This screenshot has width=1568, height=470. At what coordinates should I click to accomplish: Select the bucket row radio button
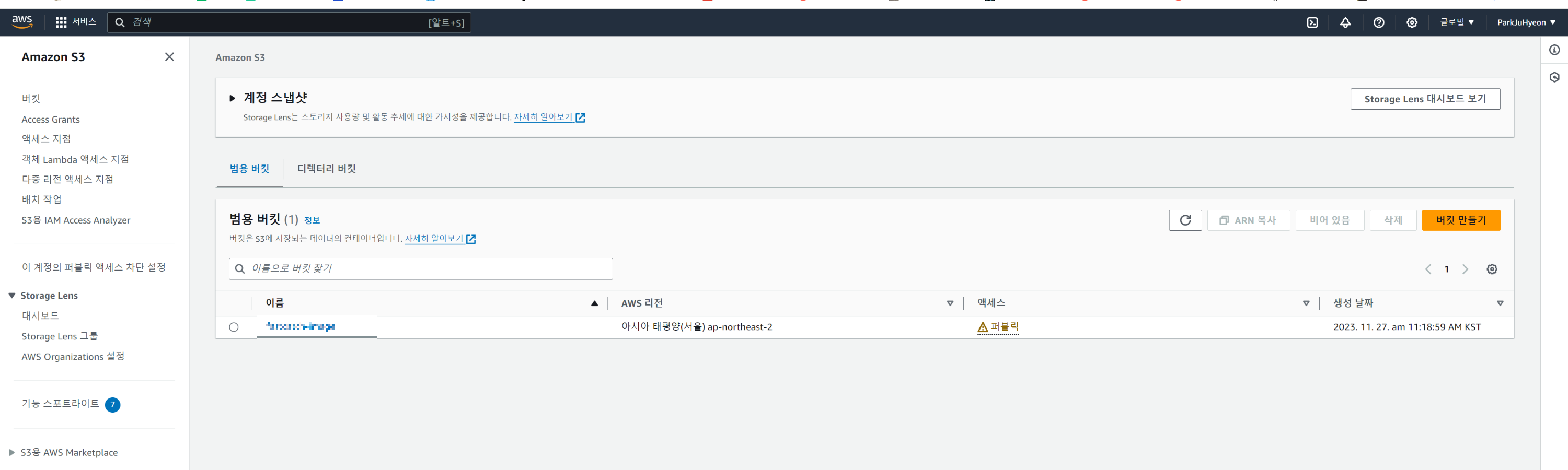point(234,327)
